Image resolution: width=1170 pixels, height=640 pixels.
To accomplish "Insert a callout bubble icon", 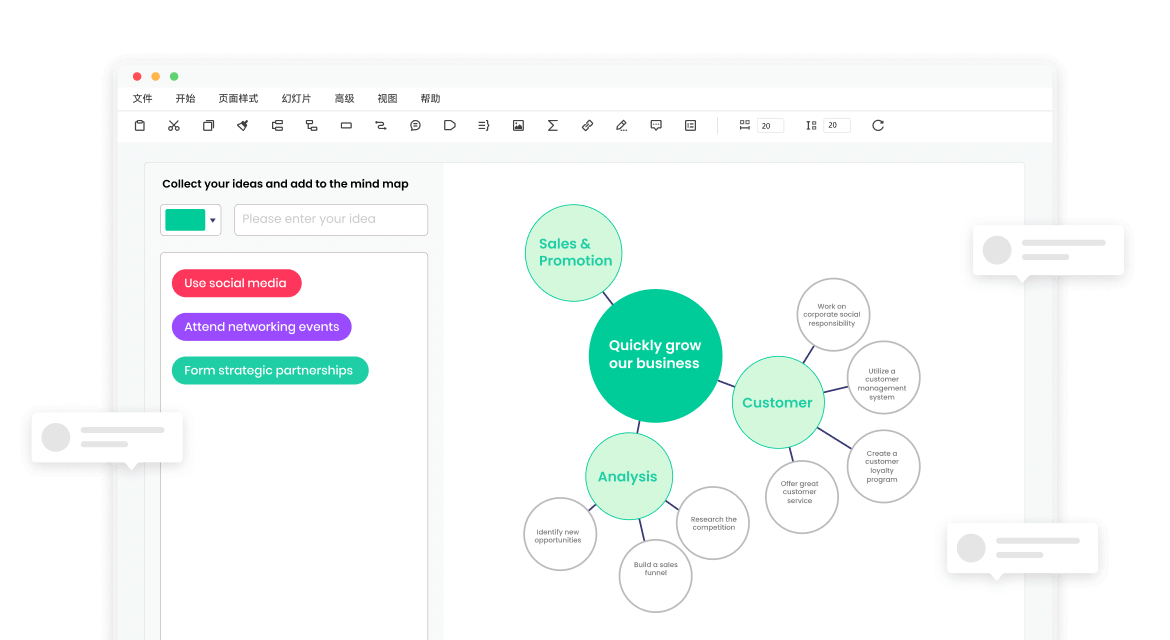I will pyautogui.click(x=415, y=125).
